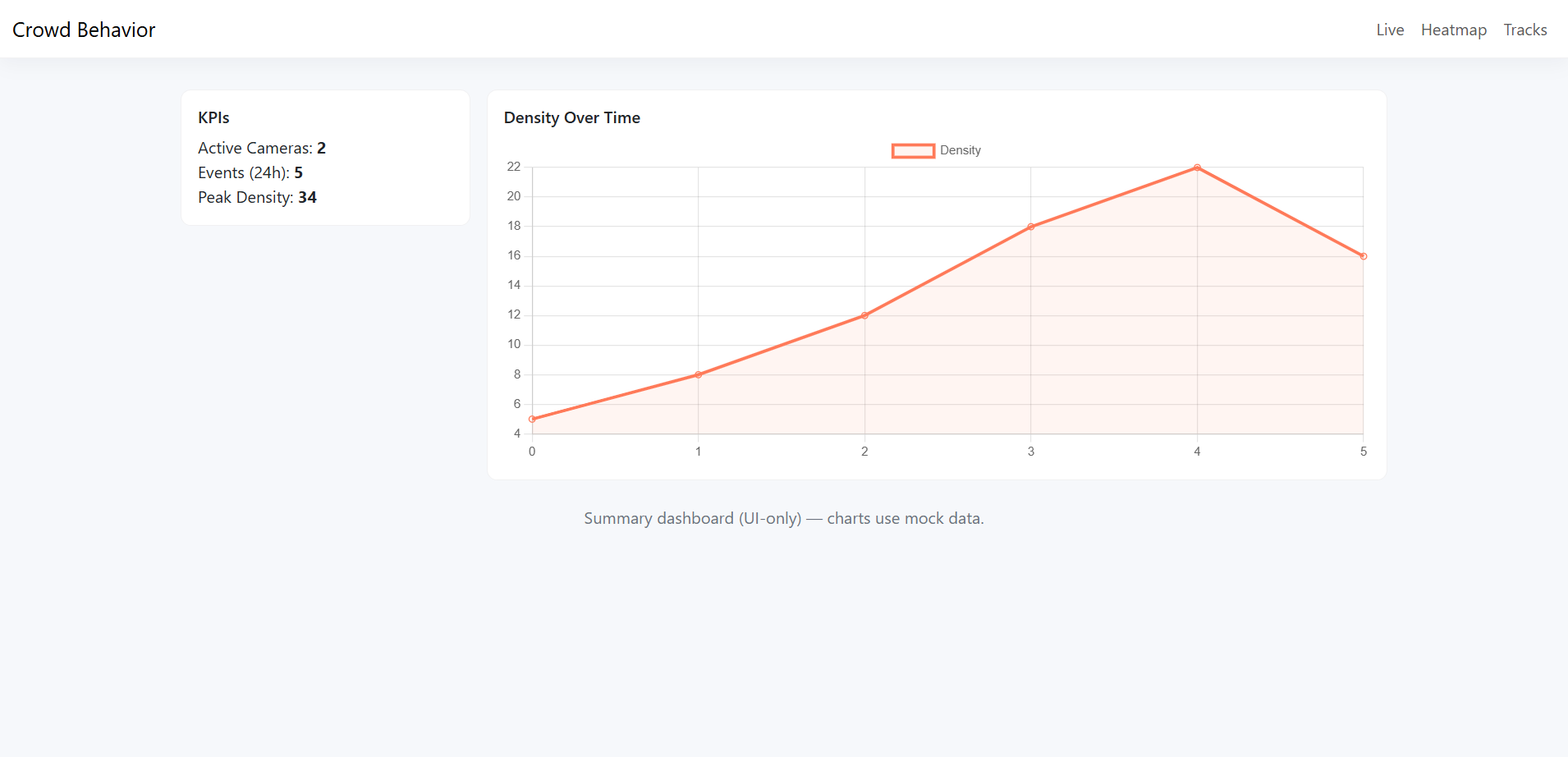This screenshot has height=757, width=1568.
Task: Click the Density Over Time heading
Action: point(572,117)
